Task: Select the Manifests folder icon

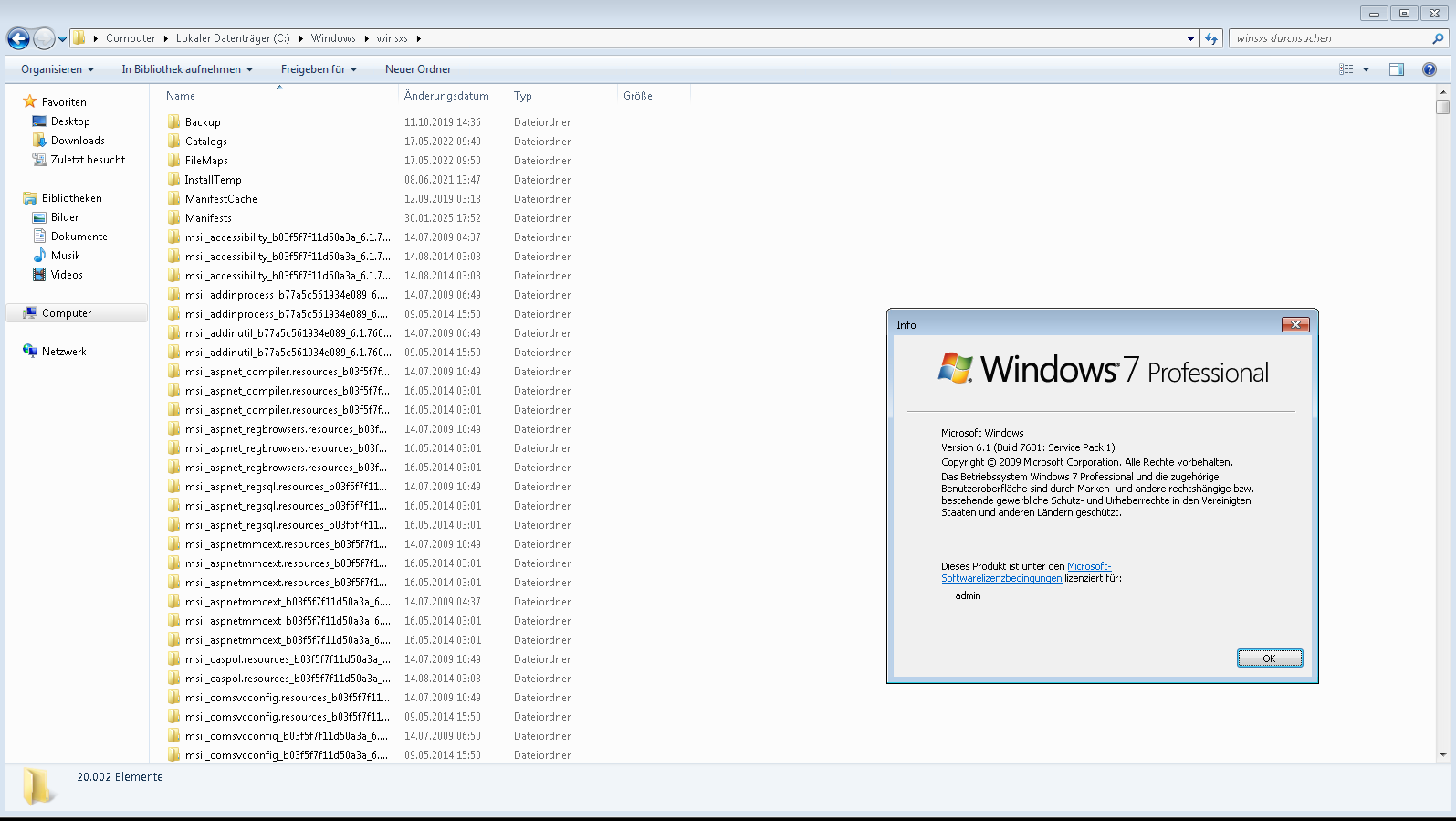Action: click(x=173, y=217)
